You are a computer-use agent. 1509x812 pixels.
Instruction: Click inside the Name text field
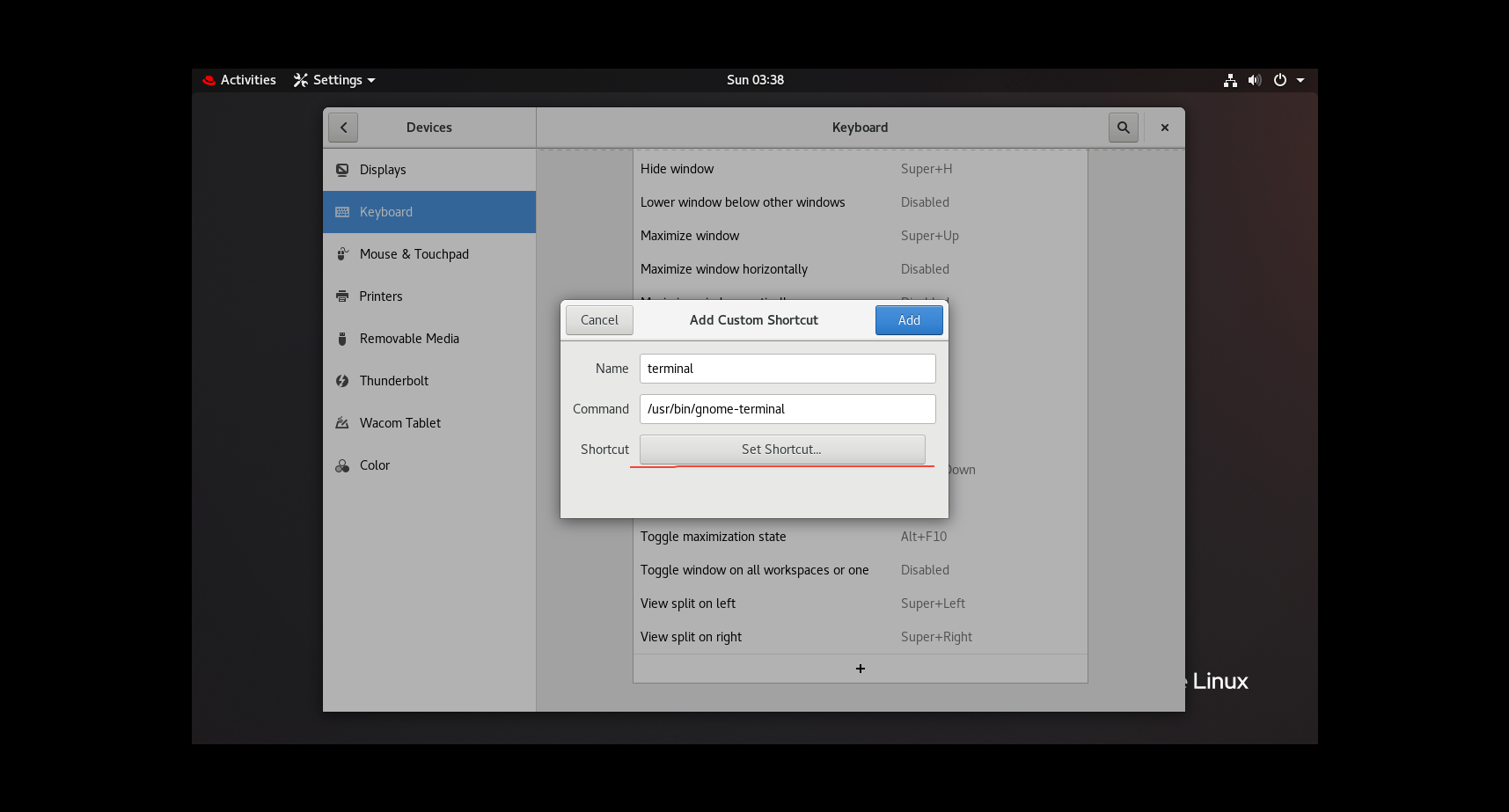click(x=787, y=368)
